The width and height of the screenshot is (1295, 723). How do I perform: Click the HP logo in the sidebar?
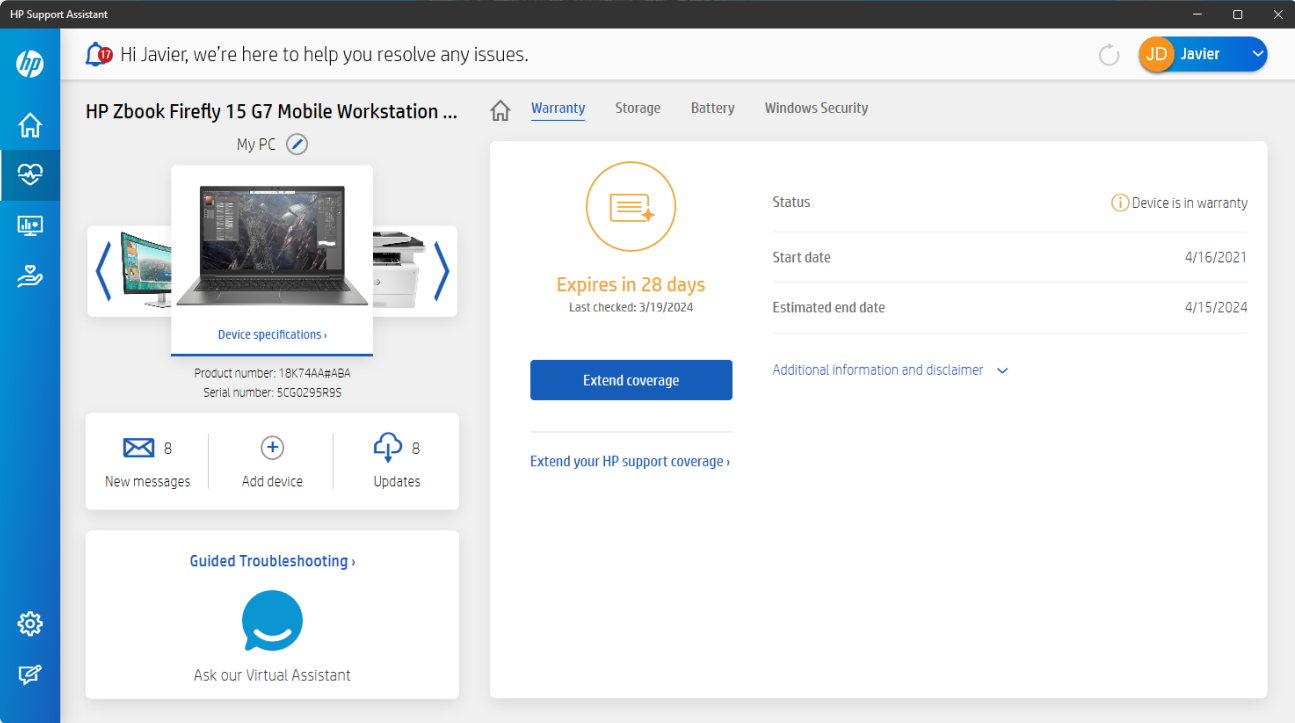(30, 64)
